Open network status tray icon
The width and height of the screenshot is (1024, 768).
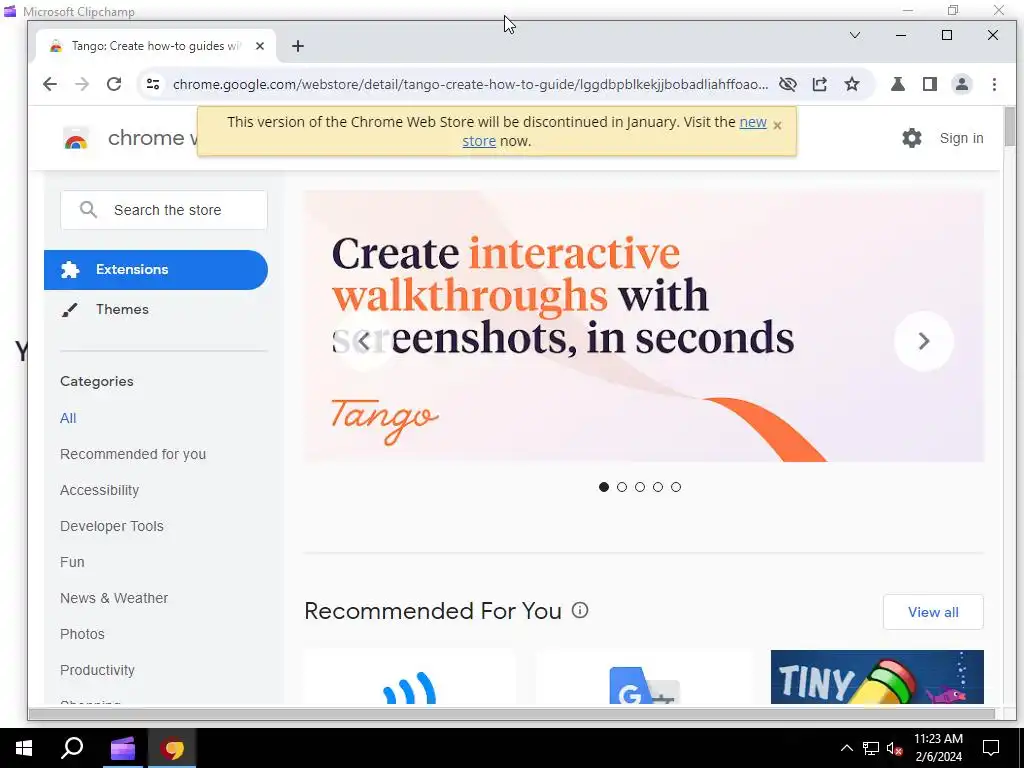(x=871, y=748)
